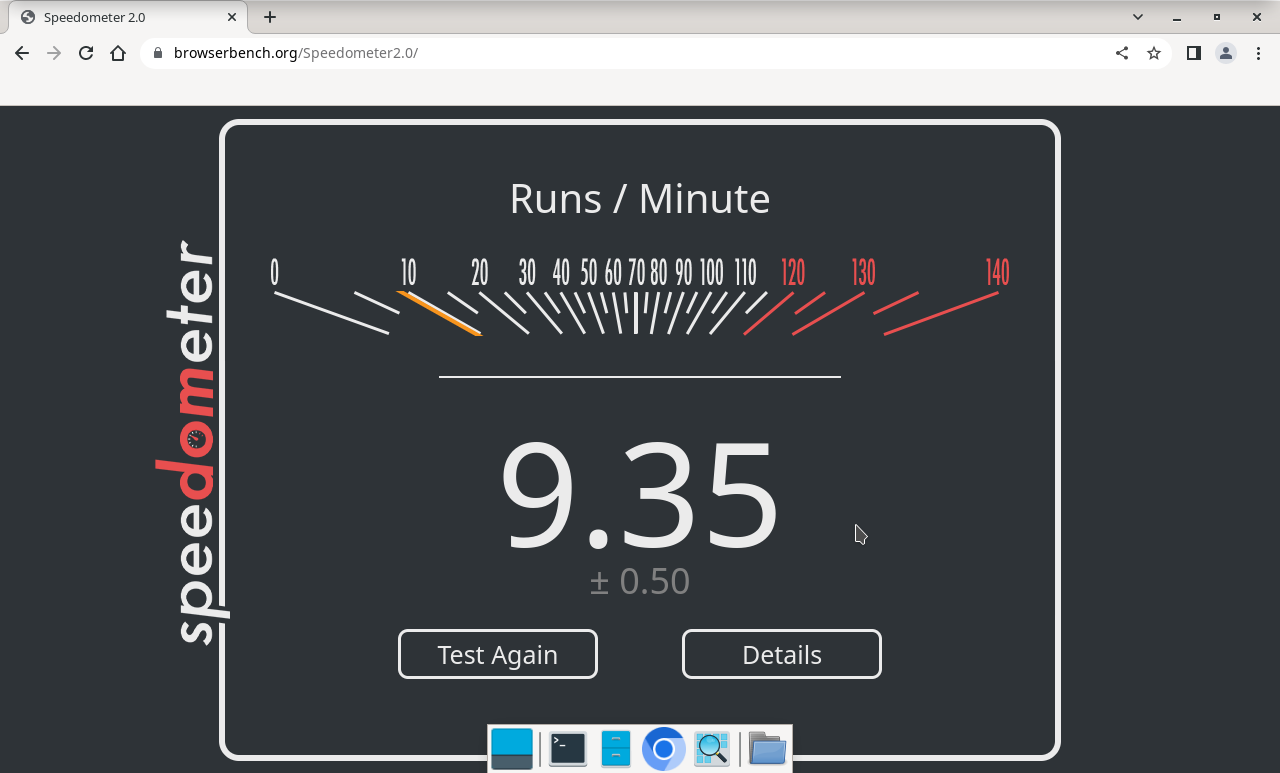1280x773 pixels.
Task: Open the folder icon in the dock
Action: click(767, 749)
